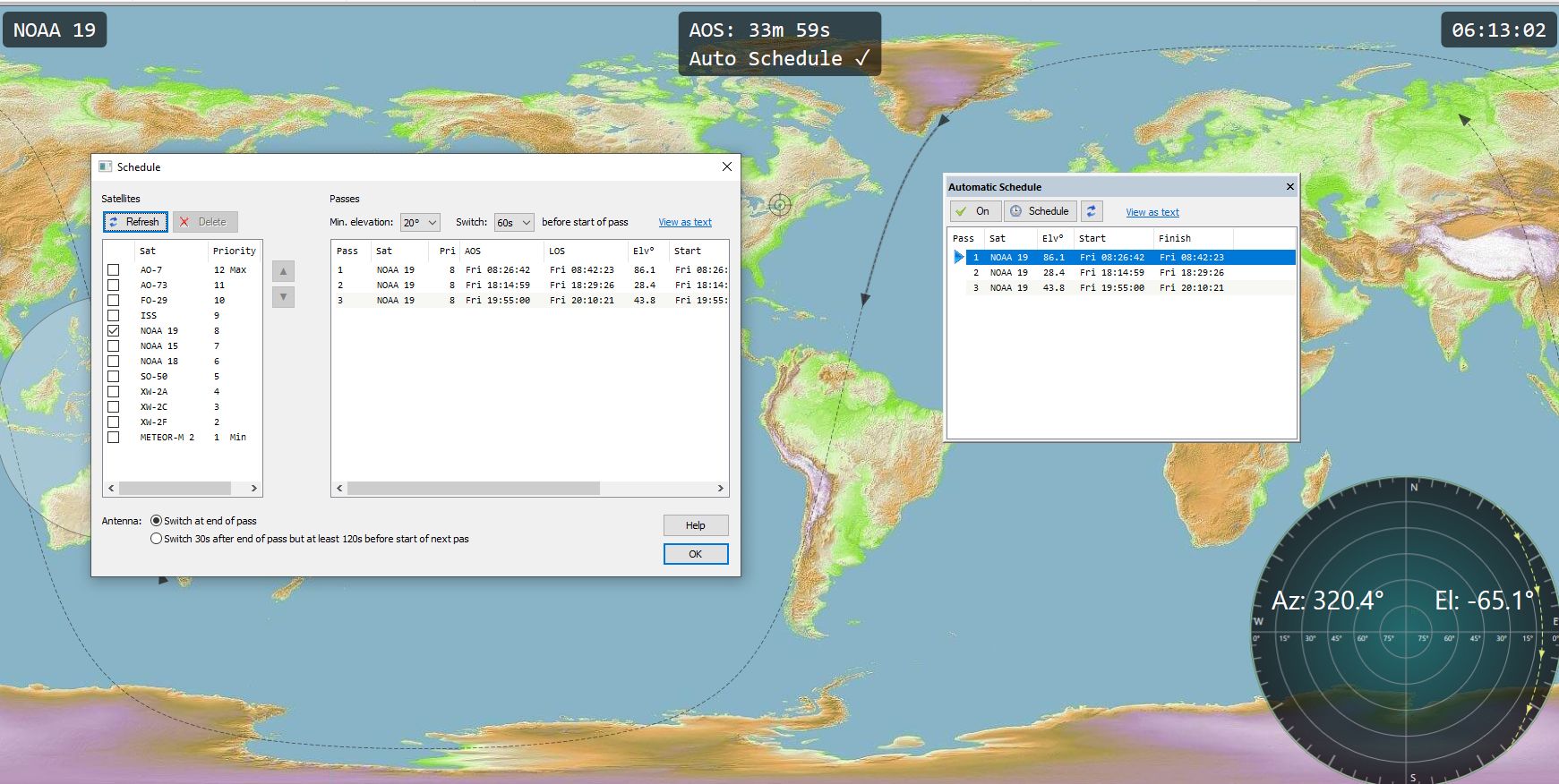Screen dimensions: 1559x784
Task: Open Schedule from Automatic Schedule toolbar
Action: [1040, 211]
